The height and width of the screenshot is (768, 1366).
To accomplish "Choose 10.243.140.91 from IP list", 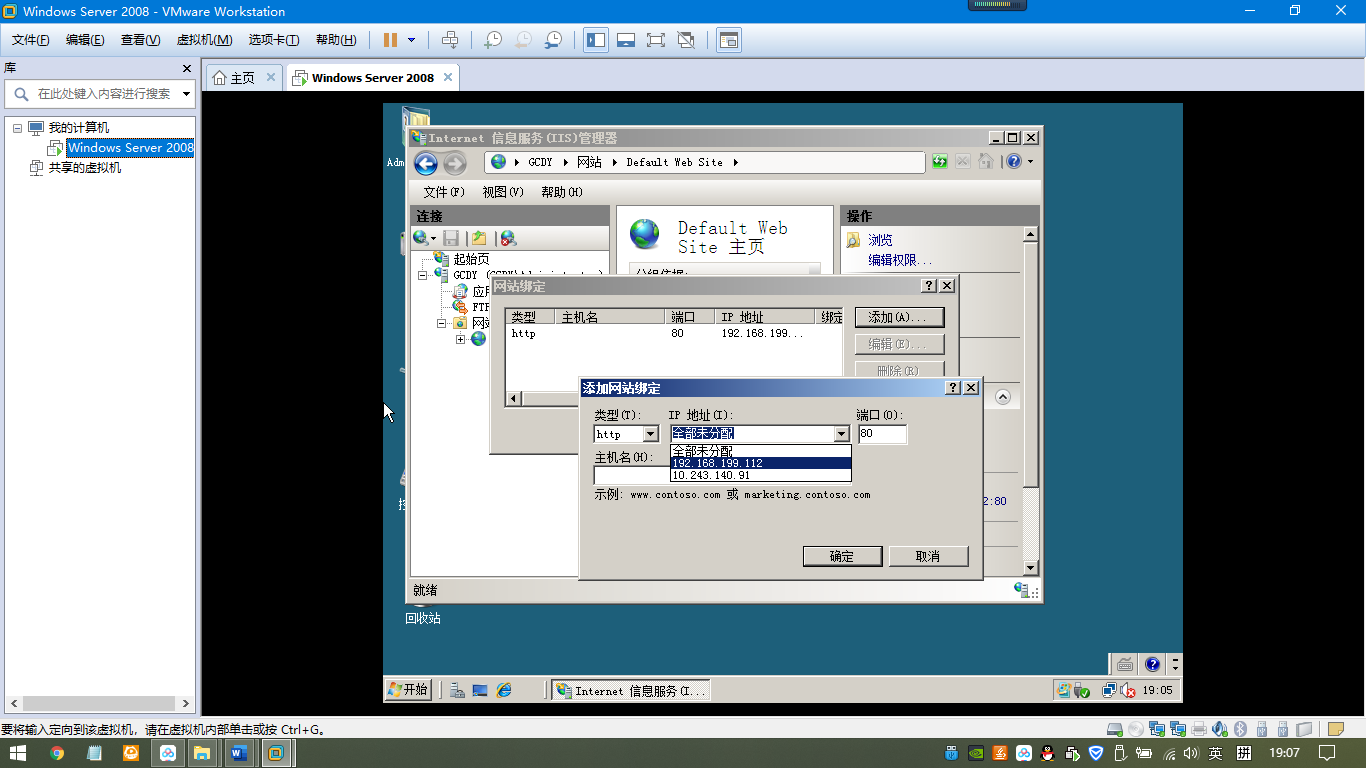I will 760,476.
